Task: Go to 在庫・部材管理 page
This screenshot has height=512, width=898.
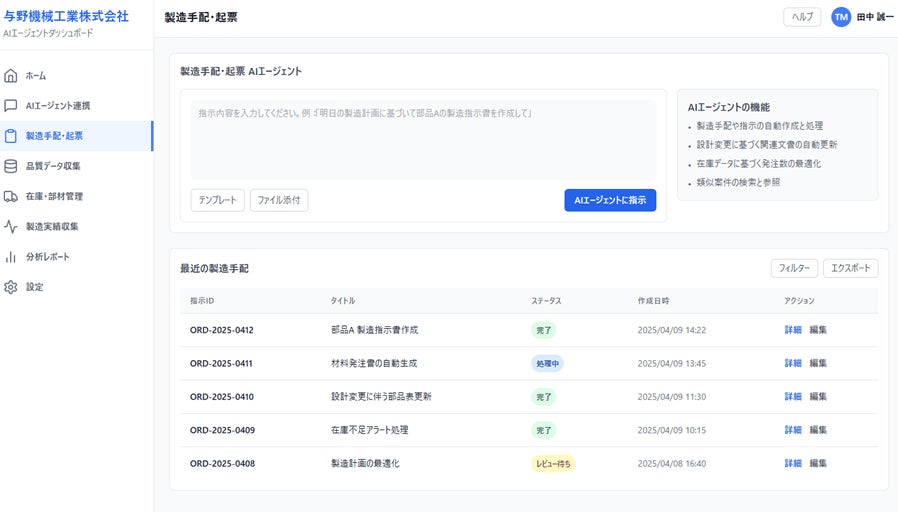Action: pos(76,196)
